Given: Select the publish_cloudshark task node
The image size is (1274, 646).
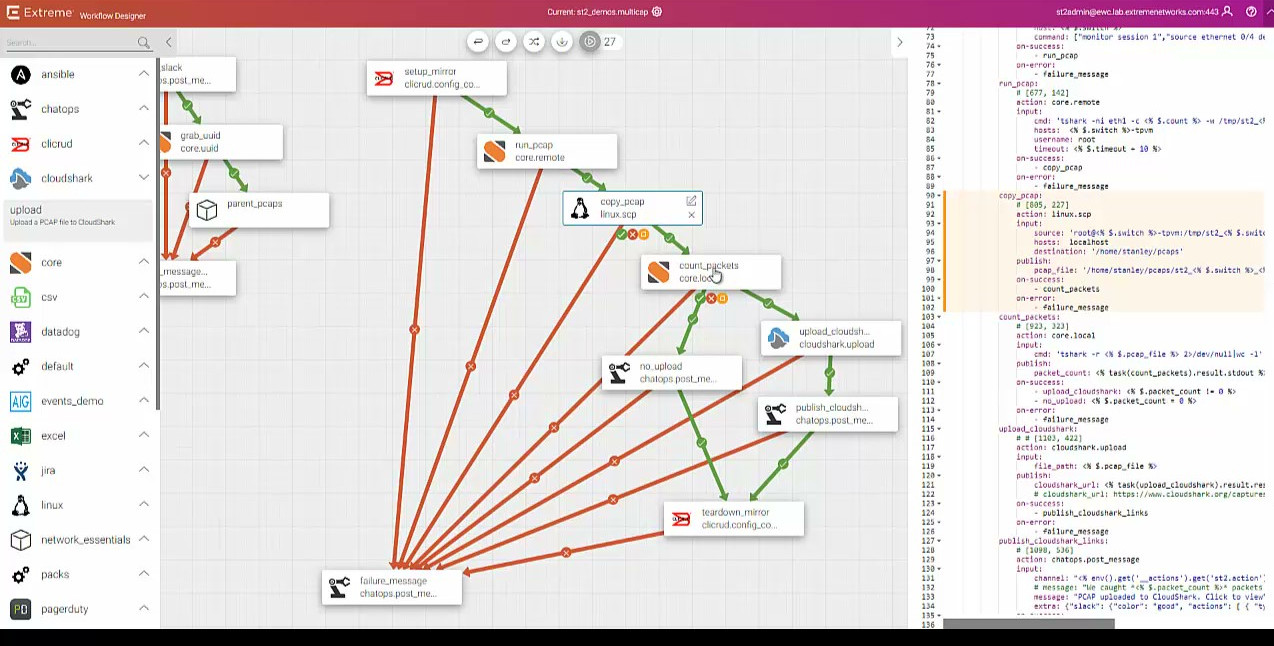Looking at the screenshot, I should pyautogui.click(x=828, y=414).
